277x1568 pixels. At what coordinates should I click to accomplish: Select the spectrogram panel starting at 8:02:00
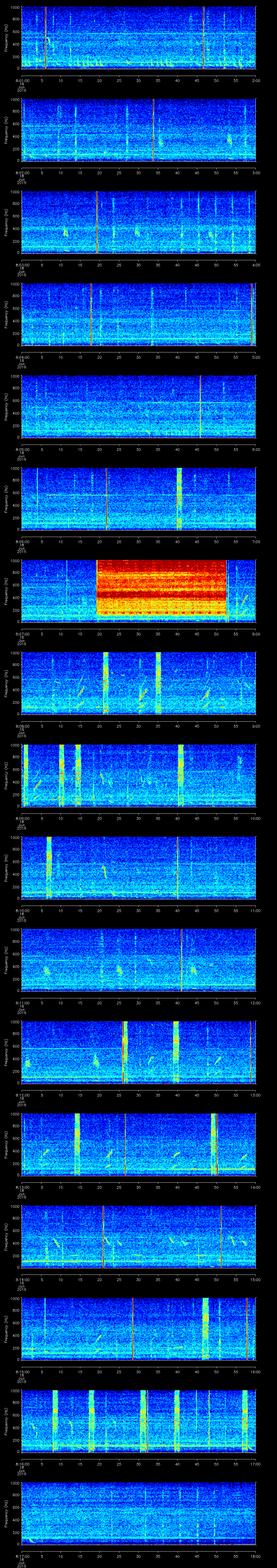(139, 130)
